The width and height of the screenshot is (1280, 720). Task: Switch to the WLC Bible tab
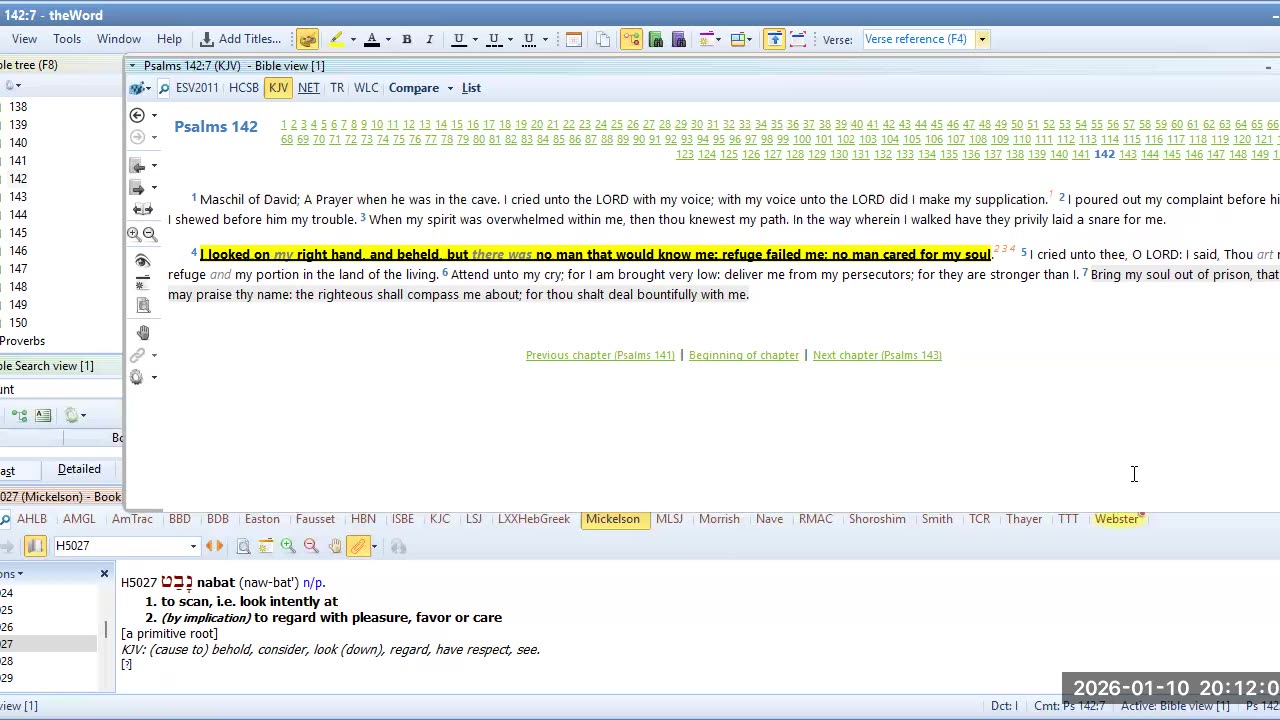coord(366,88)
